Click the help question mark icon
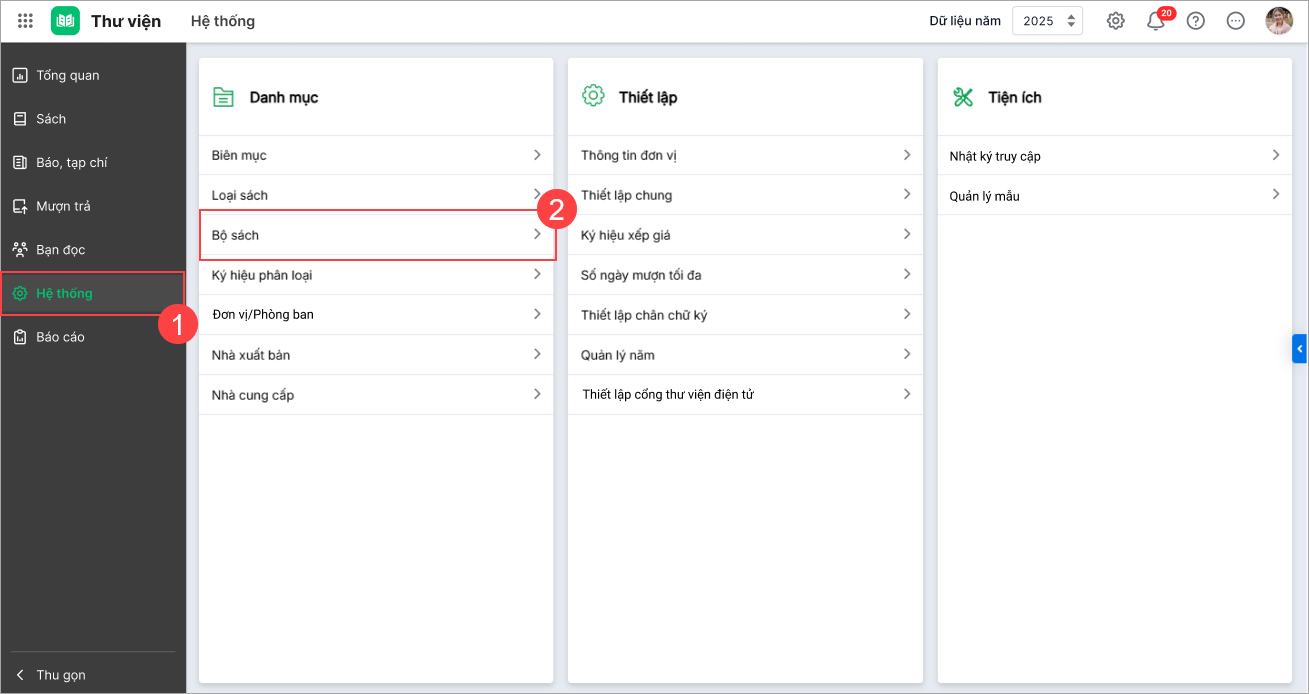This screenshot has height=694, width=1309. [x=1195, y=20]
